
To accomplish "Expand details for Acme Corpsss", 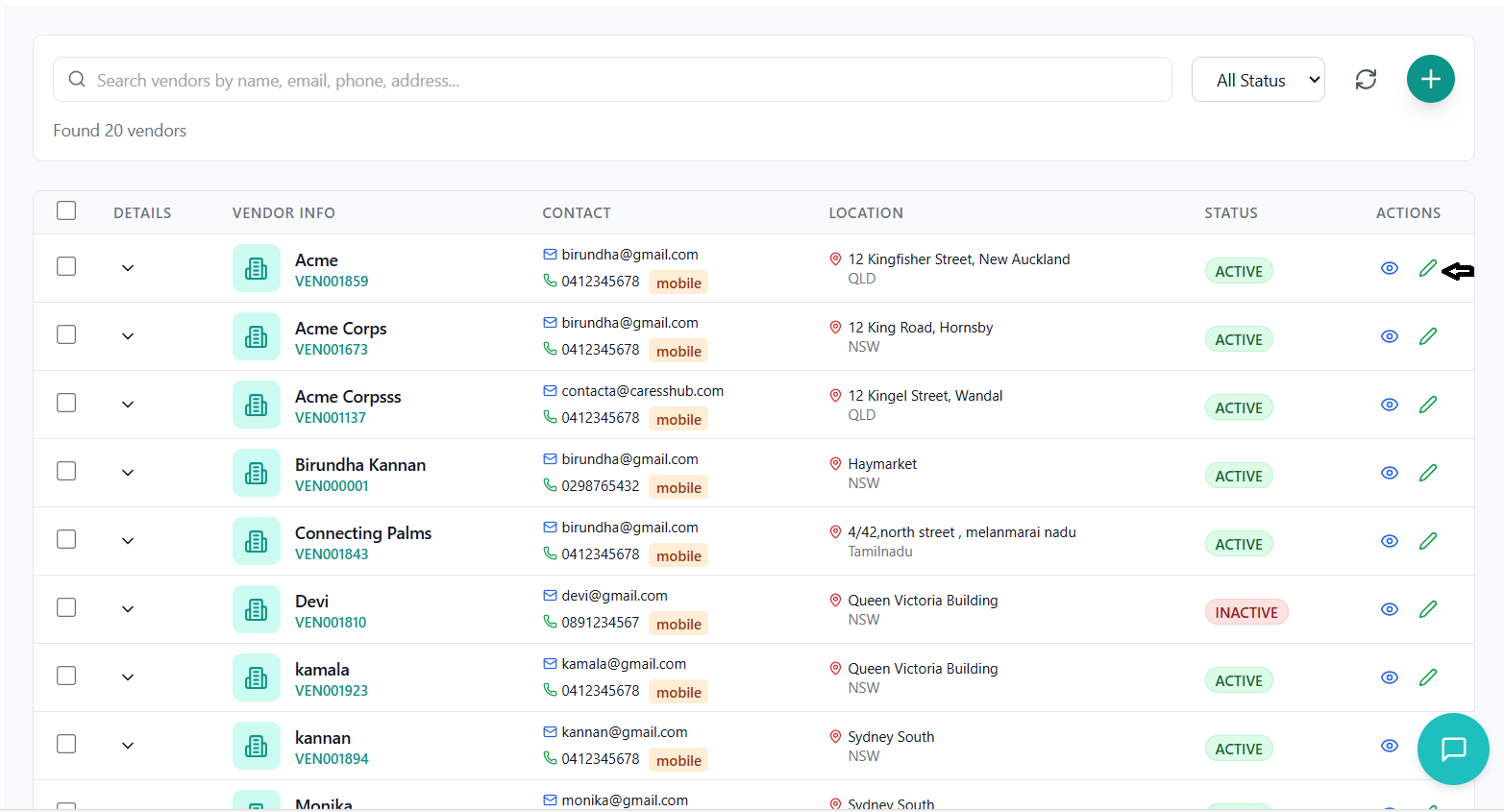I will (128, 404).
